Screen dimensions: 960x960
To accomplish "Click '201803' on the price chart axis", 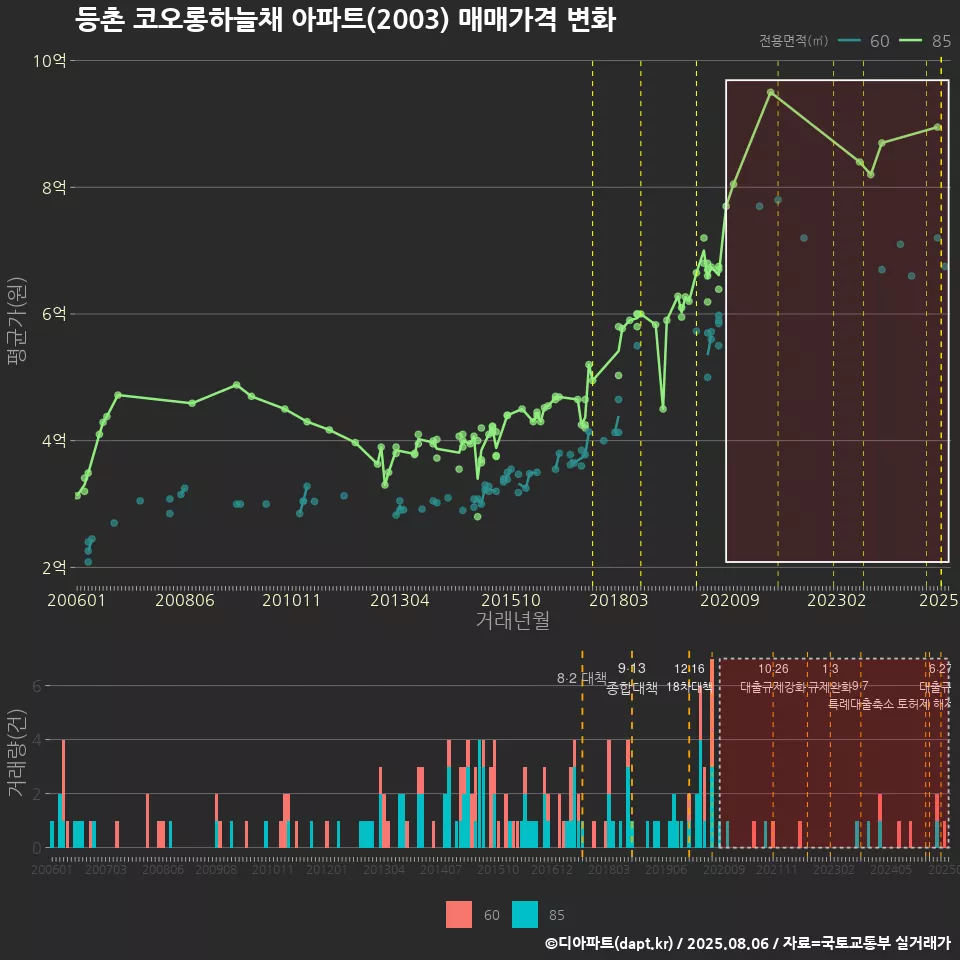I will click(618, 600).
